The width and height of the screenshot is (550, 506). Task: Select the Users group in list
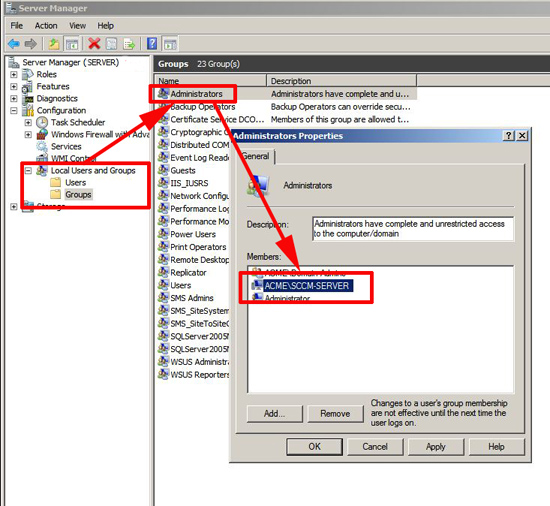(x=181, y=285)
